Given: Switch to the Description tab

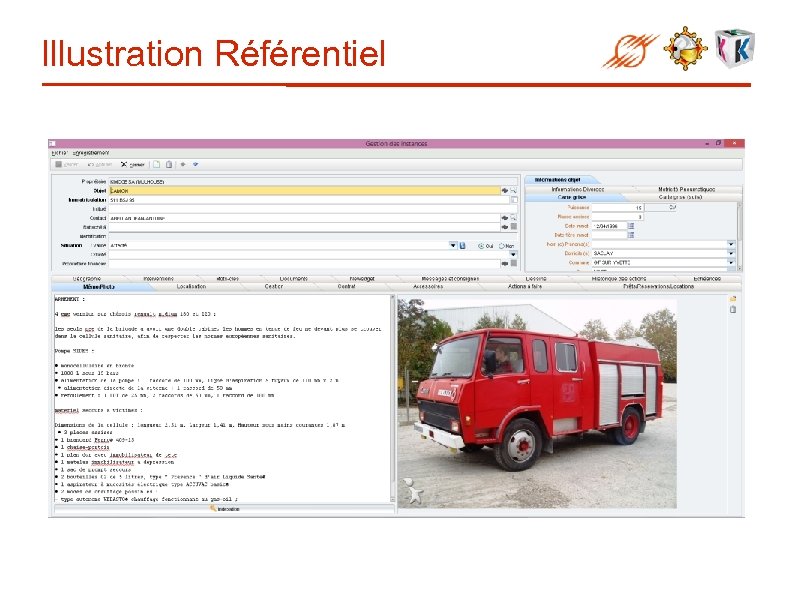Looking at the screenshot, I should [x=87, y=279].
